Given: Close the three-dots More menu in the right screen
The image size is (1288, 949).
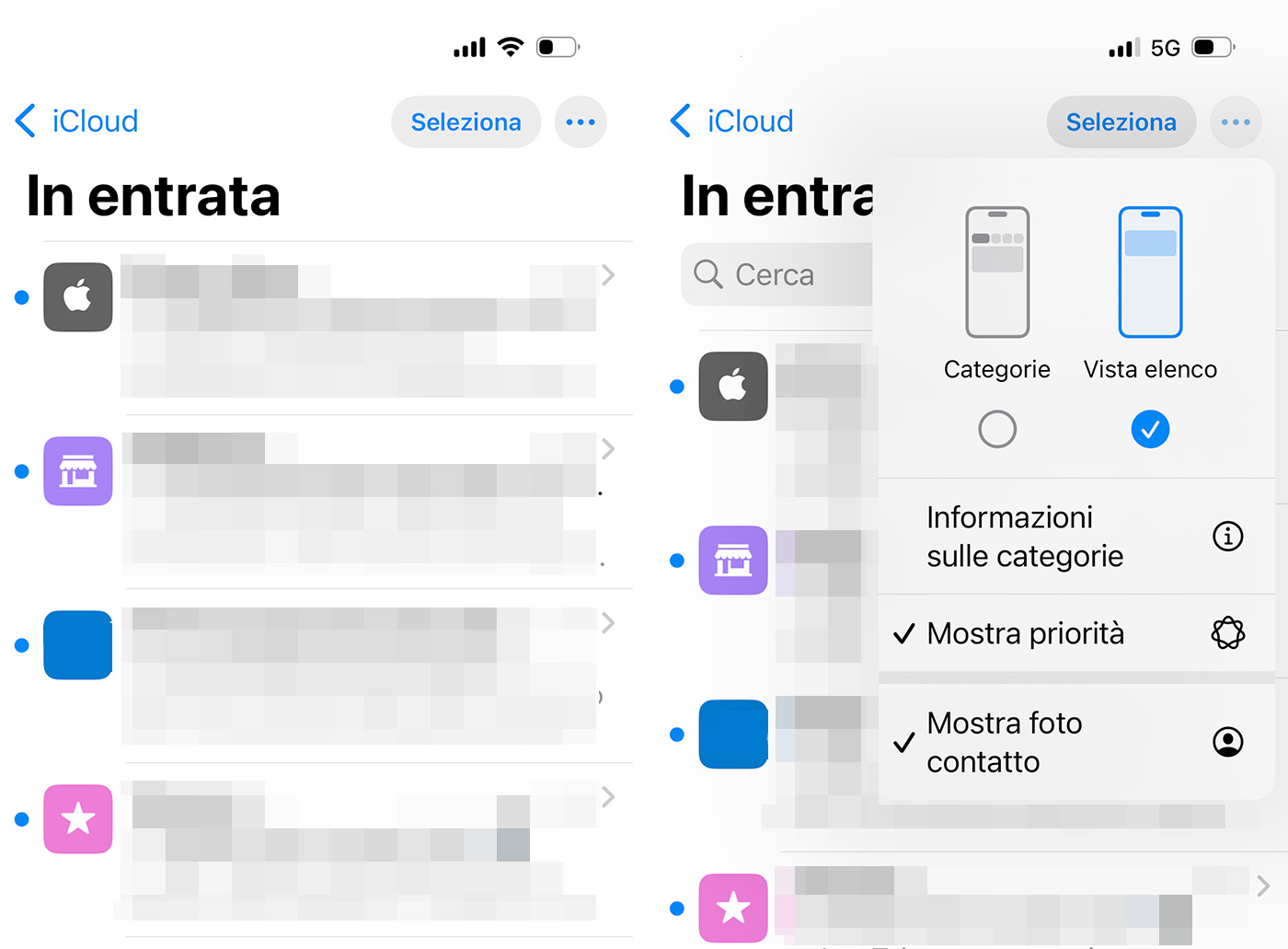Looking at the screenshot, I should [x=1236, y=122].
